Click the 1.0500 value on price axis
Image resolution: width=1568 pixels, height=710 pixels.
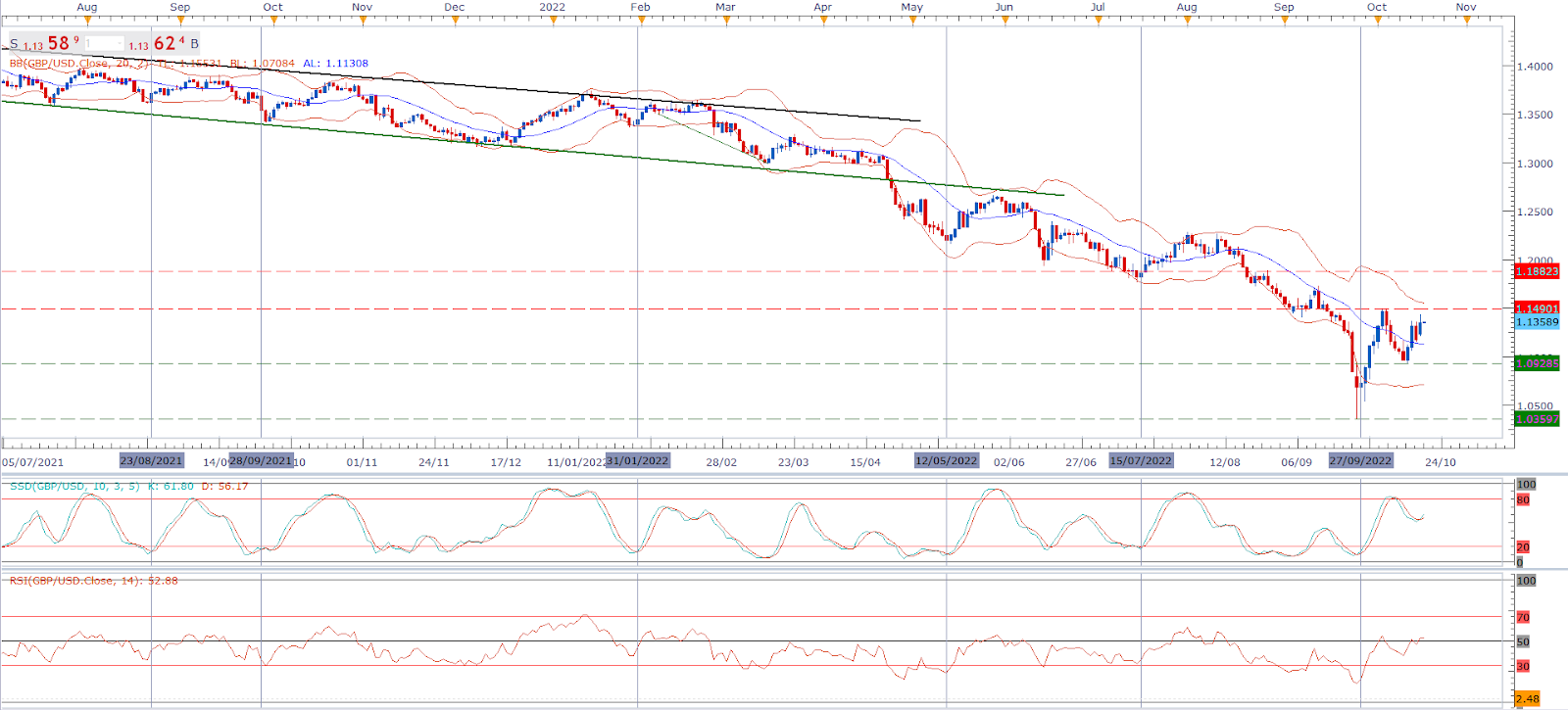click(1535, 405)
